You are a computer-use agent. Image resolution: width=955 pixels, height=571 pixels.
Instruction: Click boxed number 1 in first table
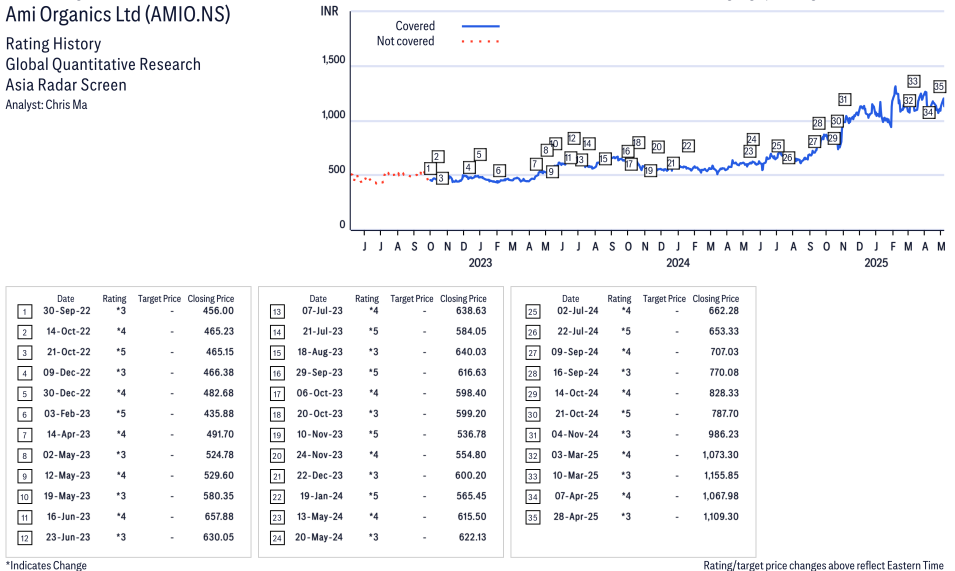(24, 312)
